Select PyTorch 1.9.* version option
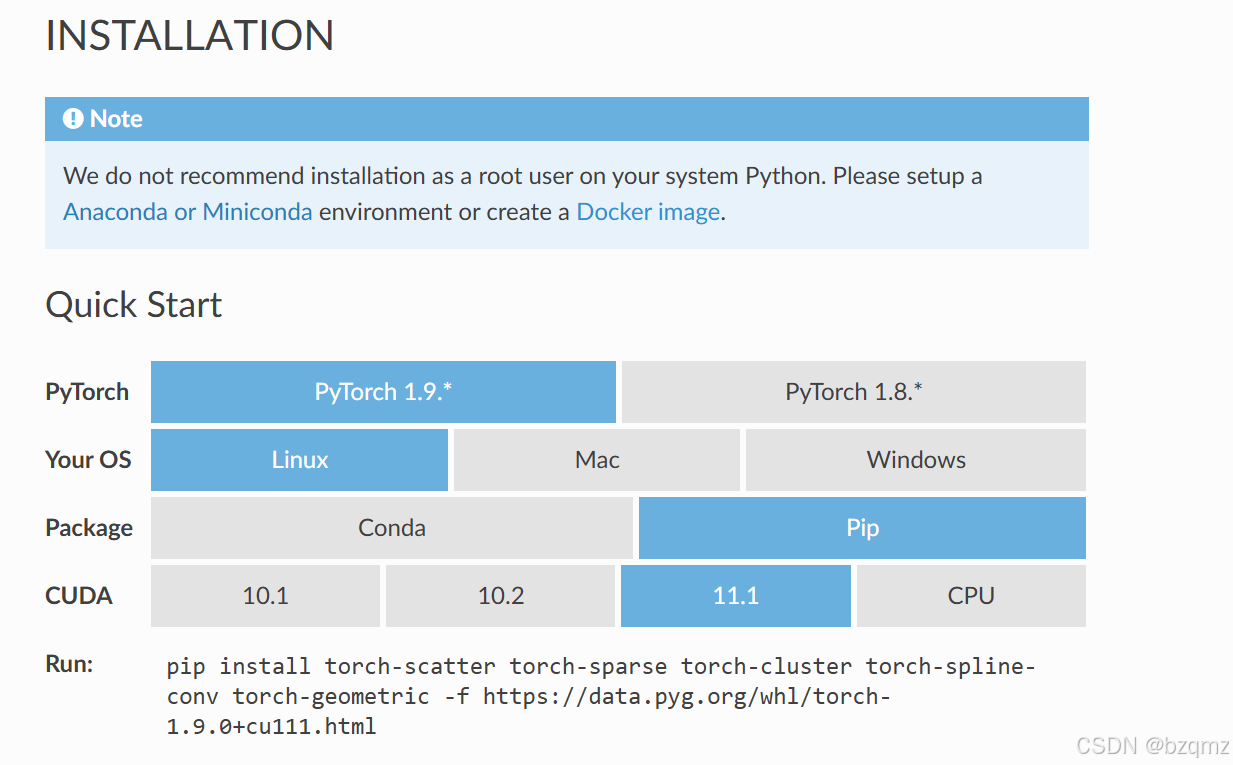 (x=383, y=392)
